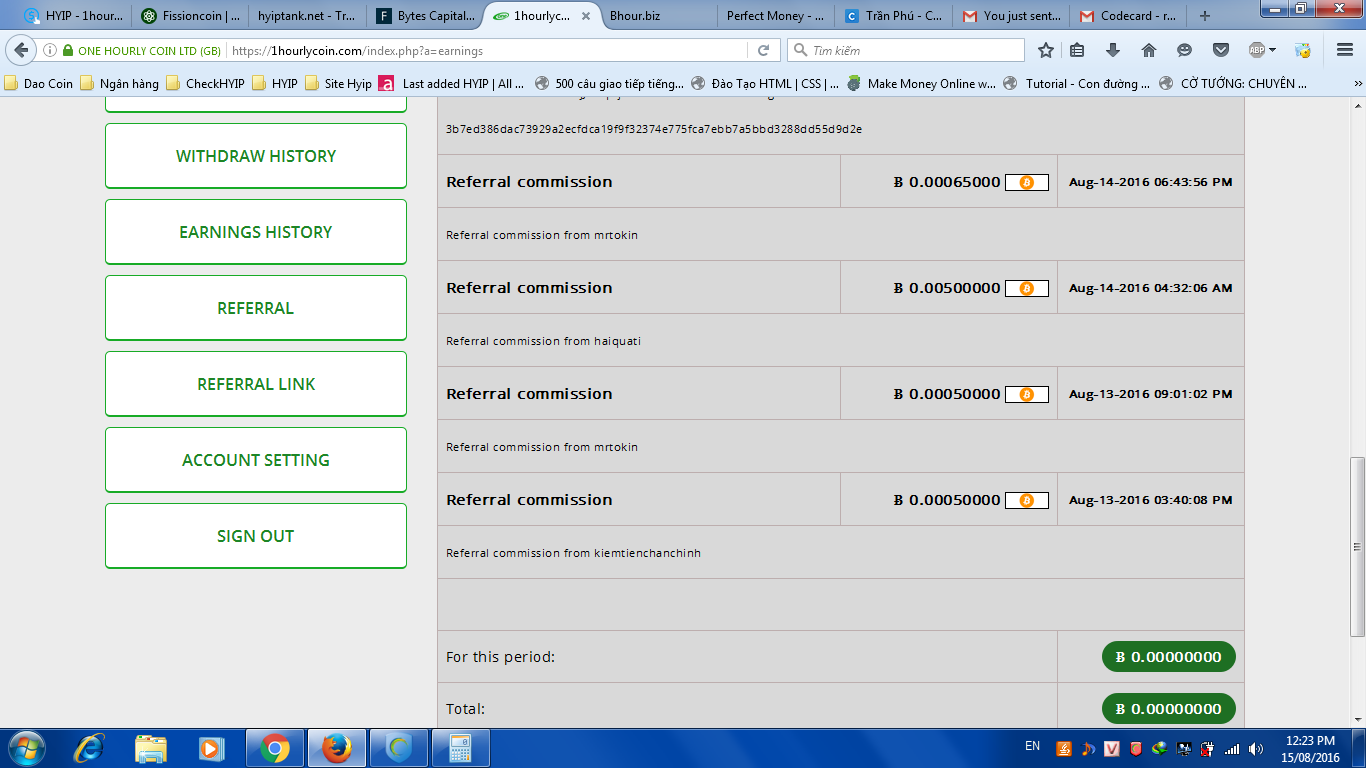Close the active 1hourlycoin tab
This screenshot has height=768, width=1366.
585,16
